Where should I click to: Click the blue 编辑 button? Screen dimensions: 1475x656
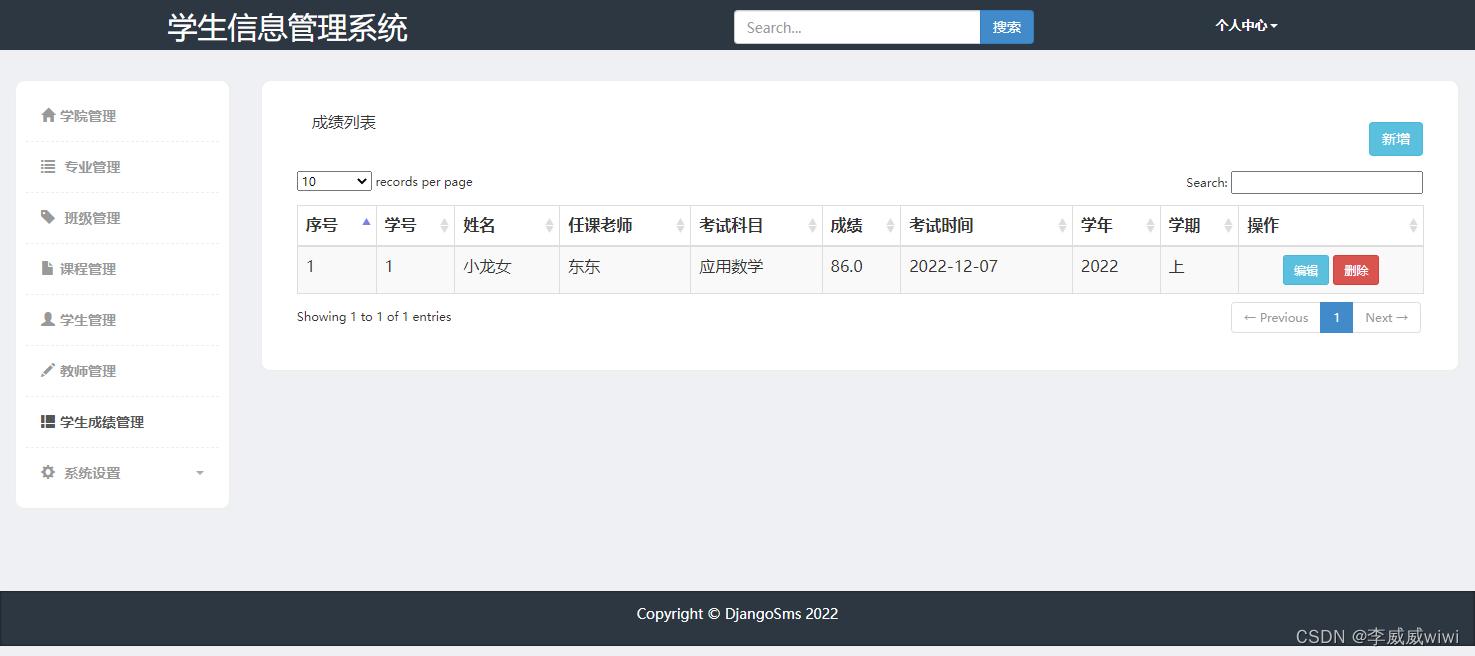tap(1306, 270)
